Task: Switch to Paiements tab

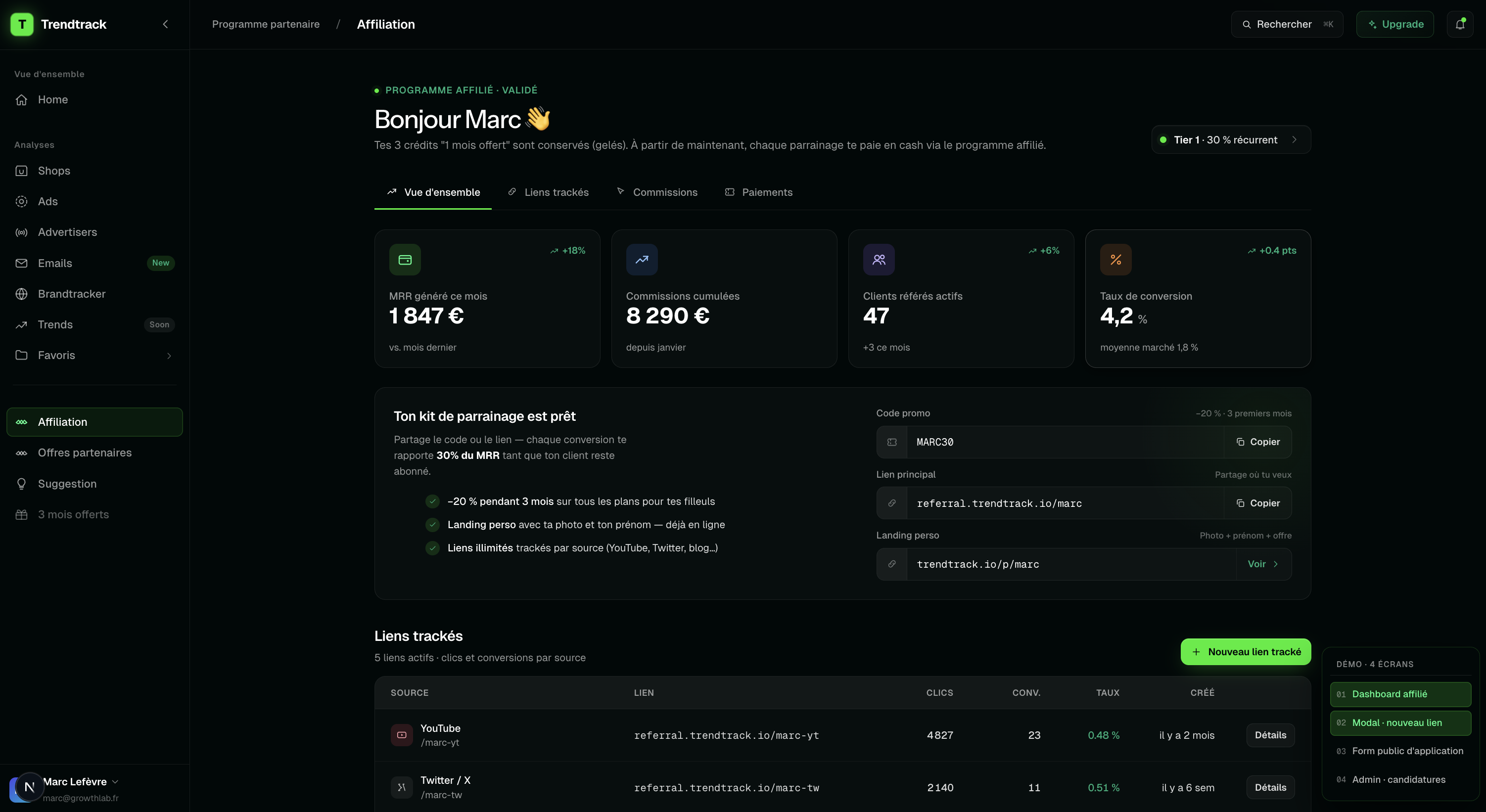Action: [x=758, y=192]
